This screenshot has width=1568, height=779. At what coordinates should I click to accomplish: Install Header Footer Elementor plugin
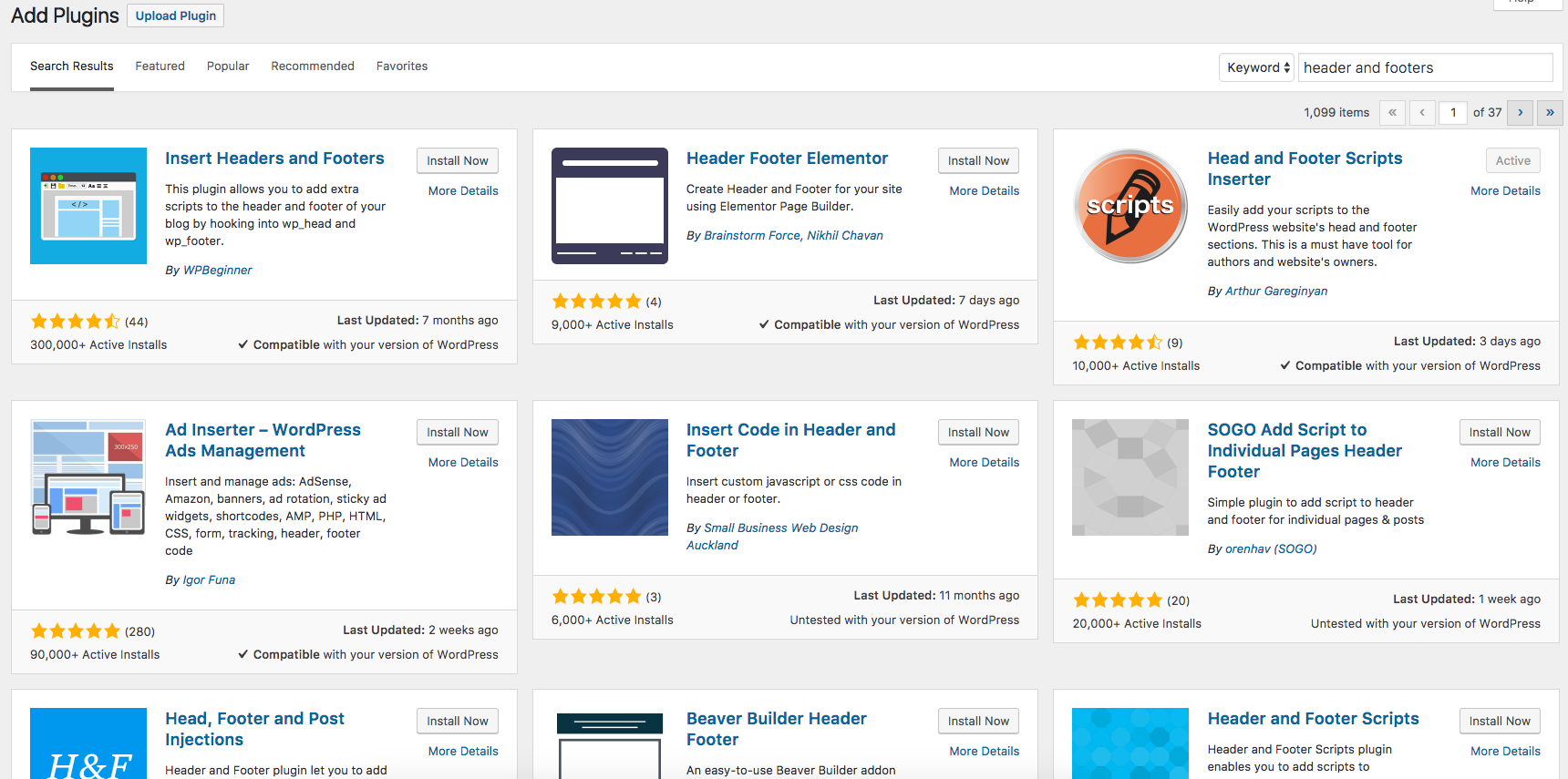(x=978, y=160)
